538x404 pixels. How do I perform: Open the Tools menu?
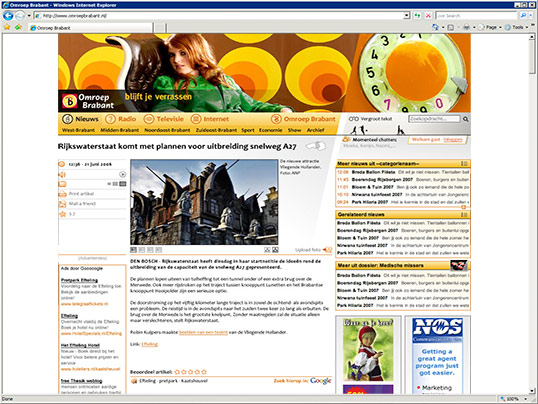(516, 27)
